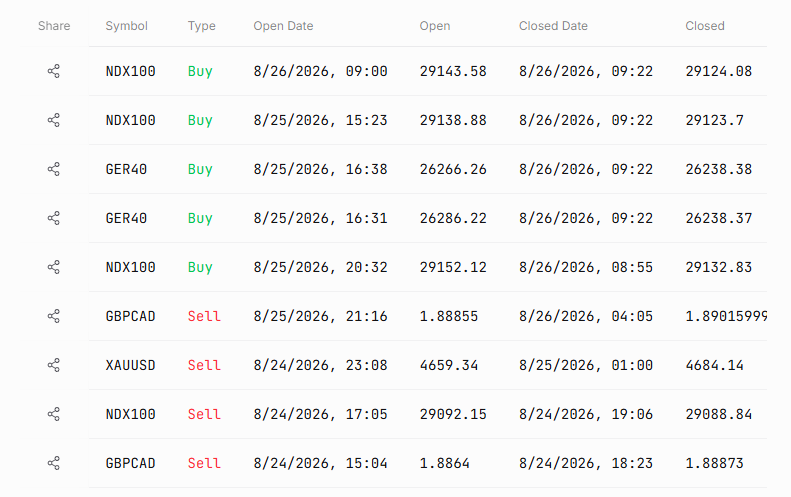Click the Share column header
The width and height of the screenshot is (791, 497).
[54, 26]
